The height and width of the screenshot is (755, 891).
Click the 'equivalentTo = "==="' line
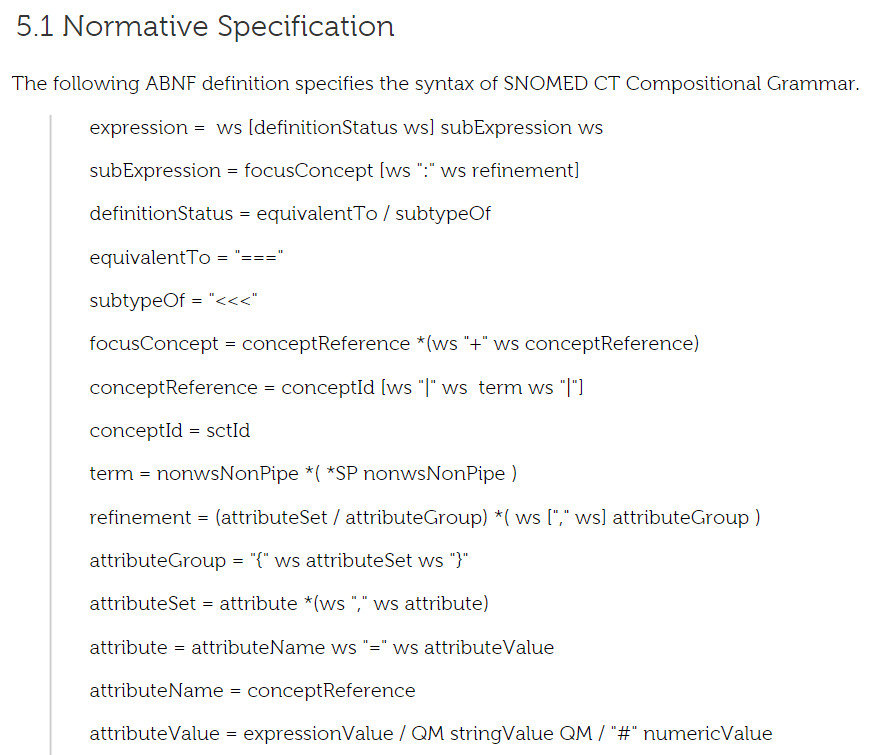pos(186,257)
